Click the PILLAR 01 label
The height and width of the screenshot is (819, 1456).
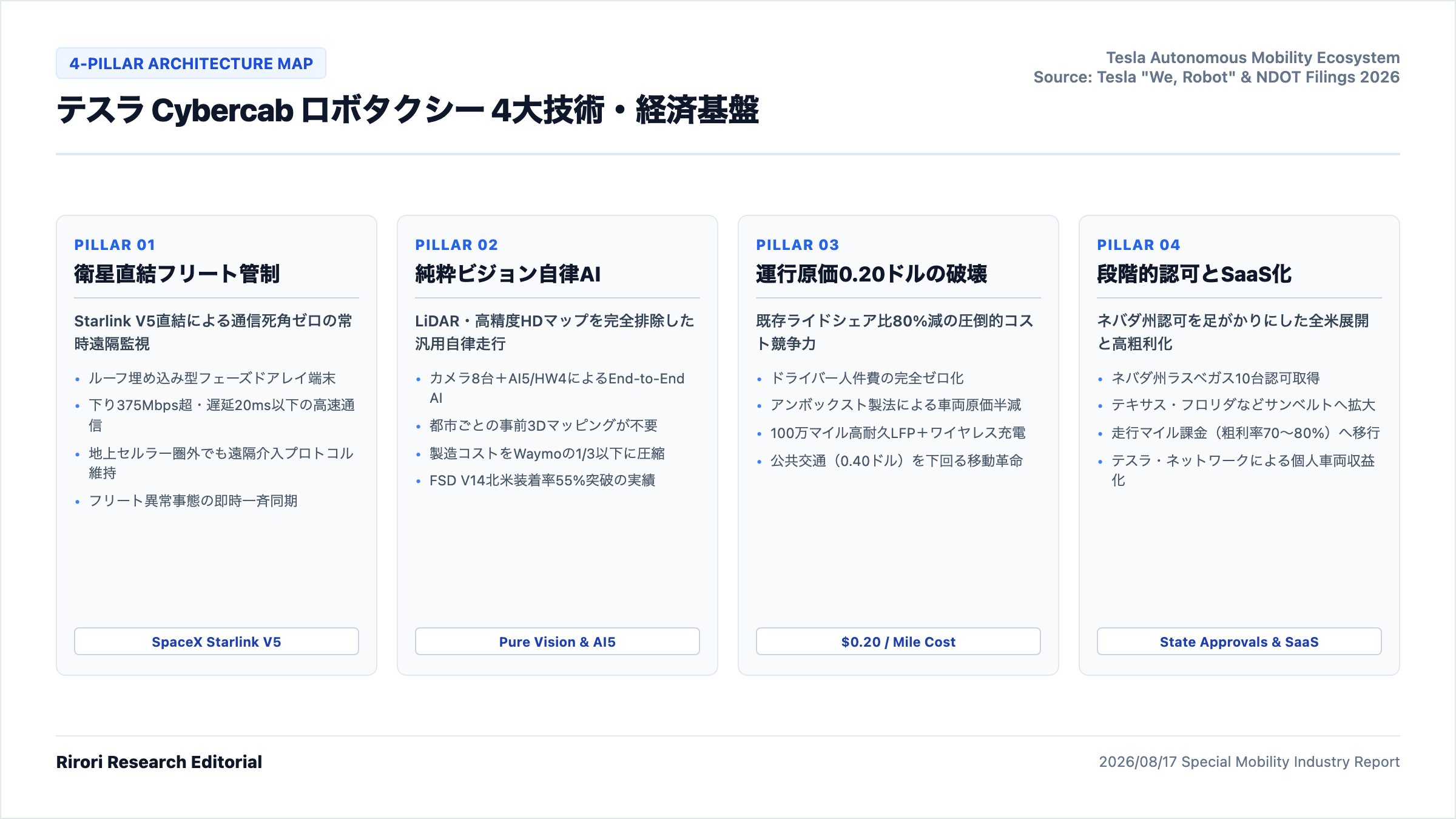(115, 244)
